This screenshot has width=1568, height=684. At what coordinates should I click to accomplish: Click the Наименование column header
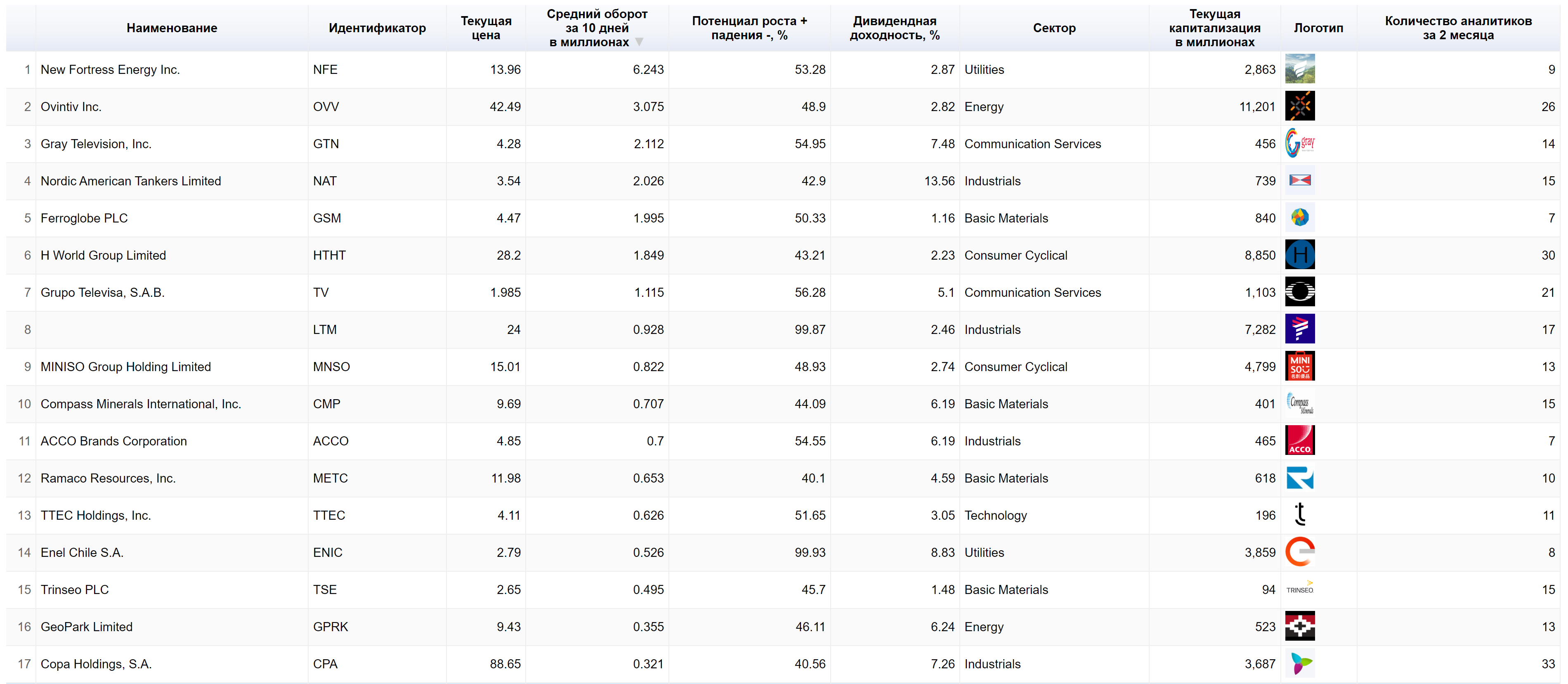point(172,27)
